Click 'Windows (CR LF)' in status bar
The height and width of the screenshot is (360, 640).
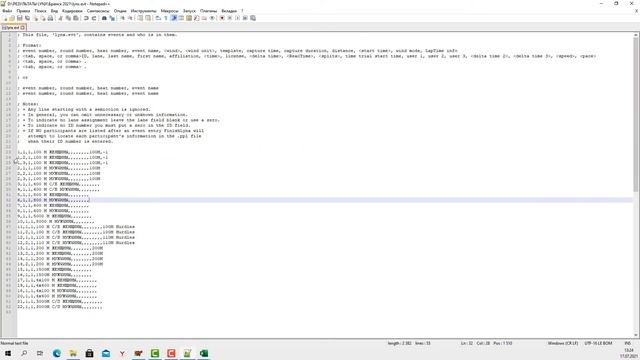(x=562, y=343)
